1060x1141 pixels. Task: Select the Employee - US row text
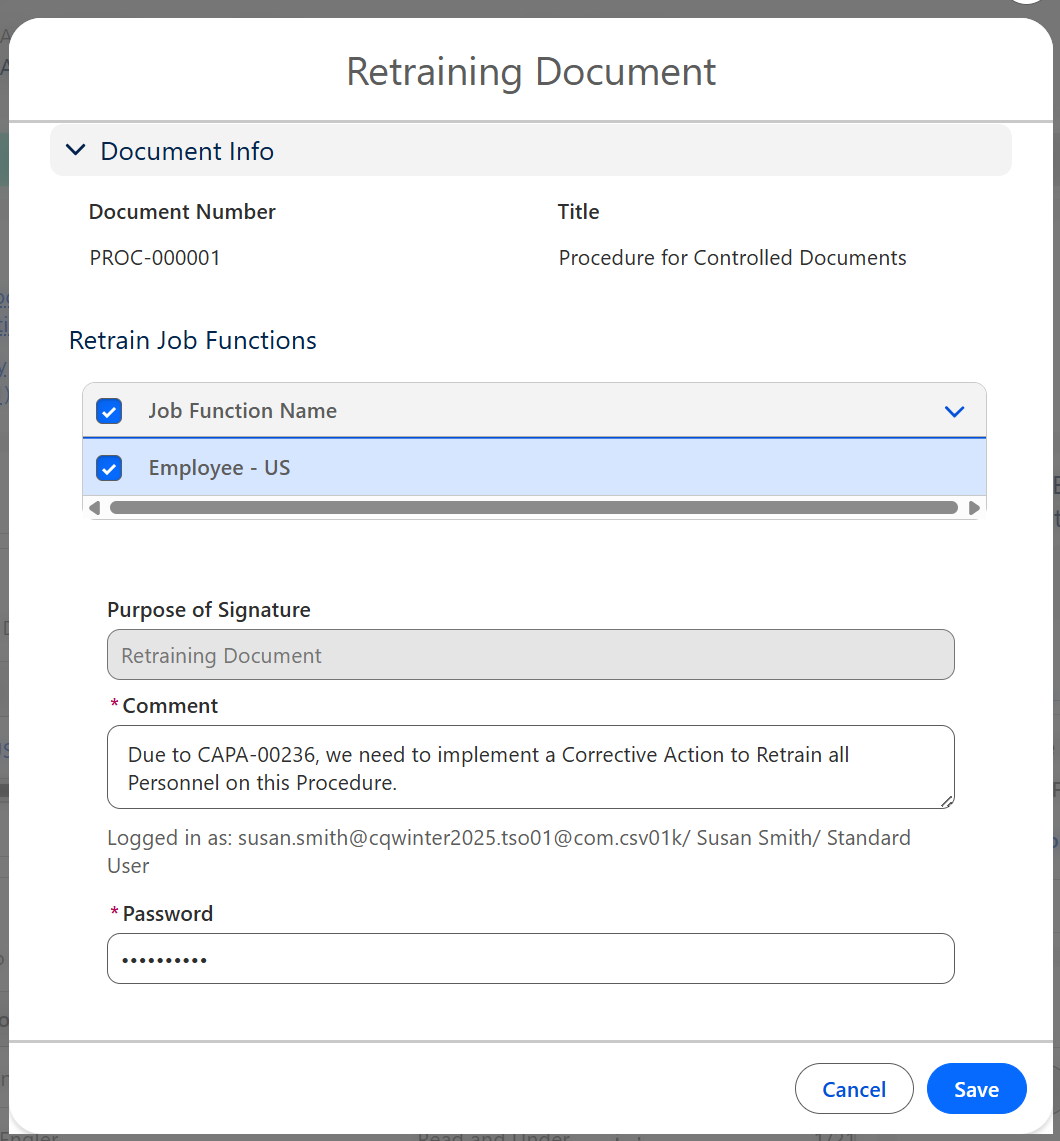point(219,468)
